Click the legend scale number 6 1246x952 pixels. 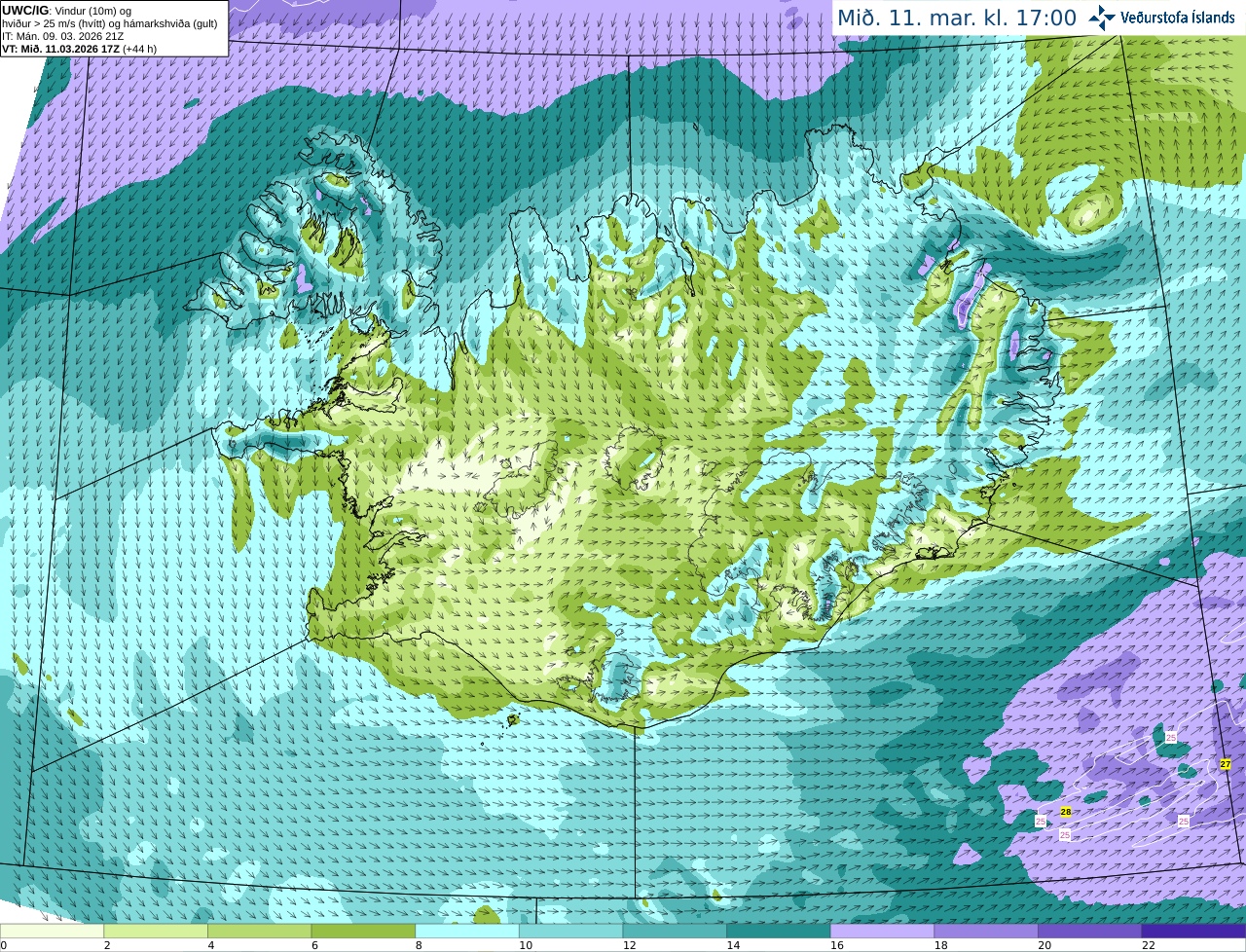[314, 945]
